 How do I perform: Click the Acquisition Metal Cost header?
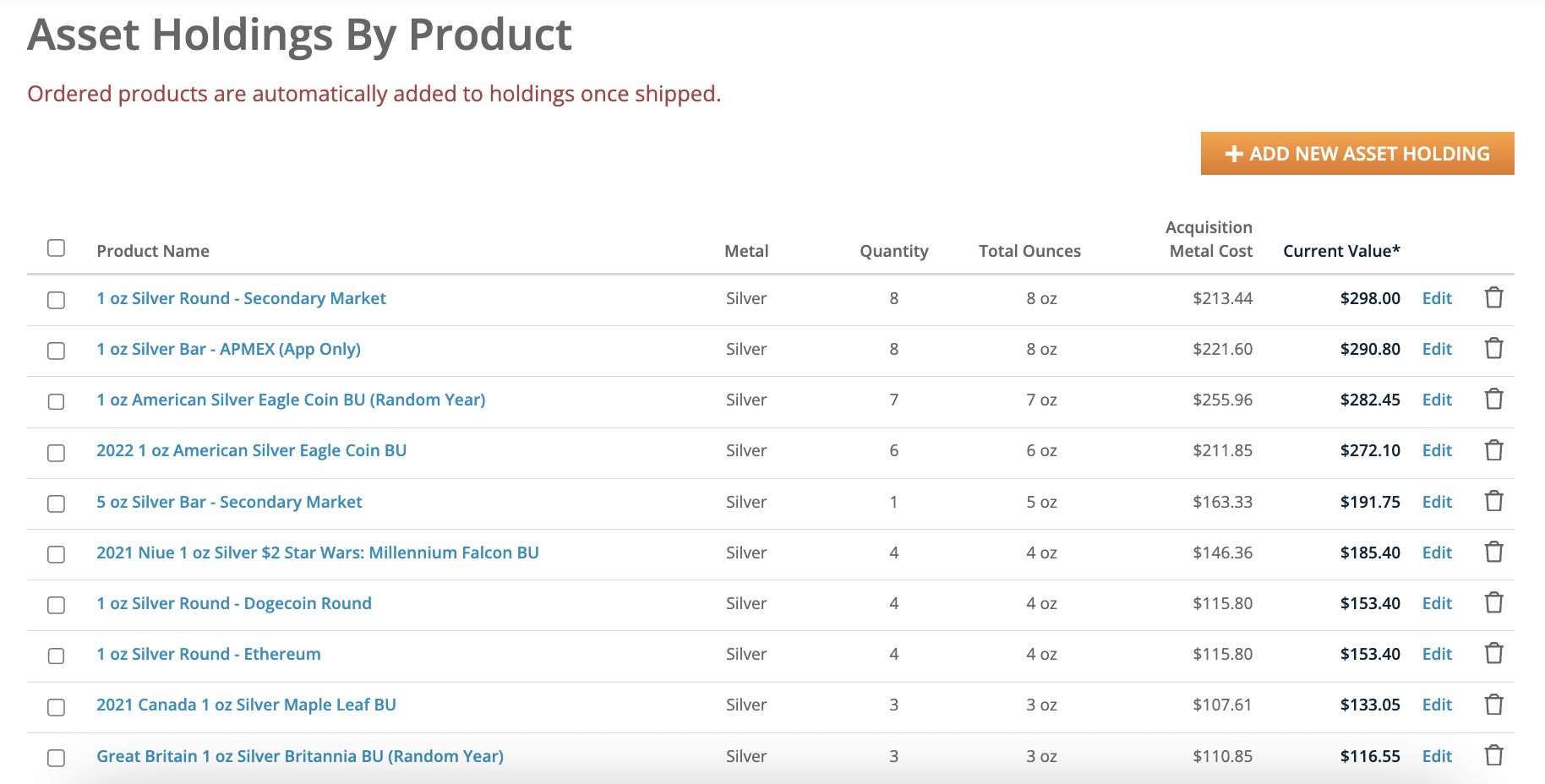(1209, 239)
